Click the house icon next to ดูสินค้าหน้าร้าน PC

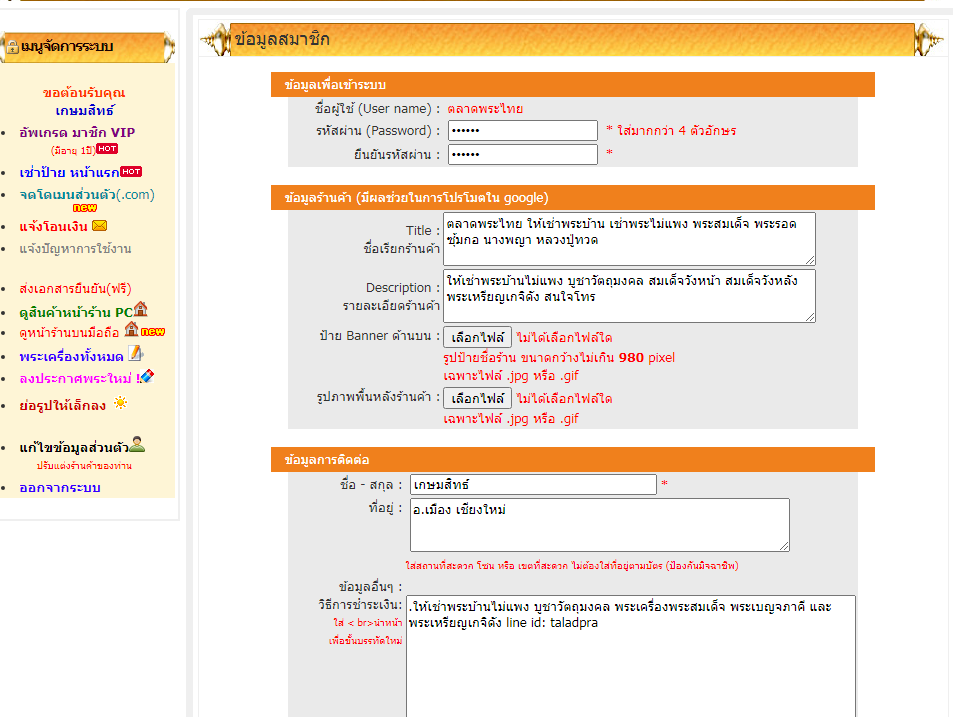(x=140, y=309)
